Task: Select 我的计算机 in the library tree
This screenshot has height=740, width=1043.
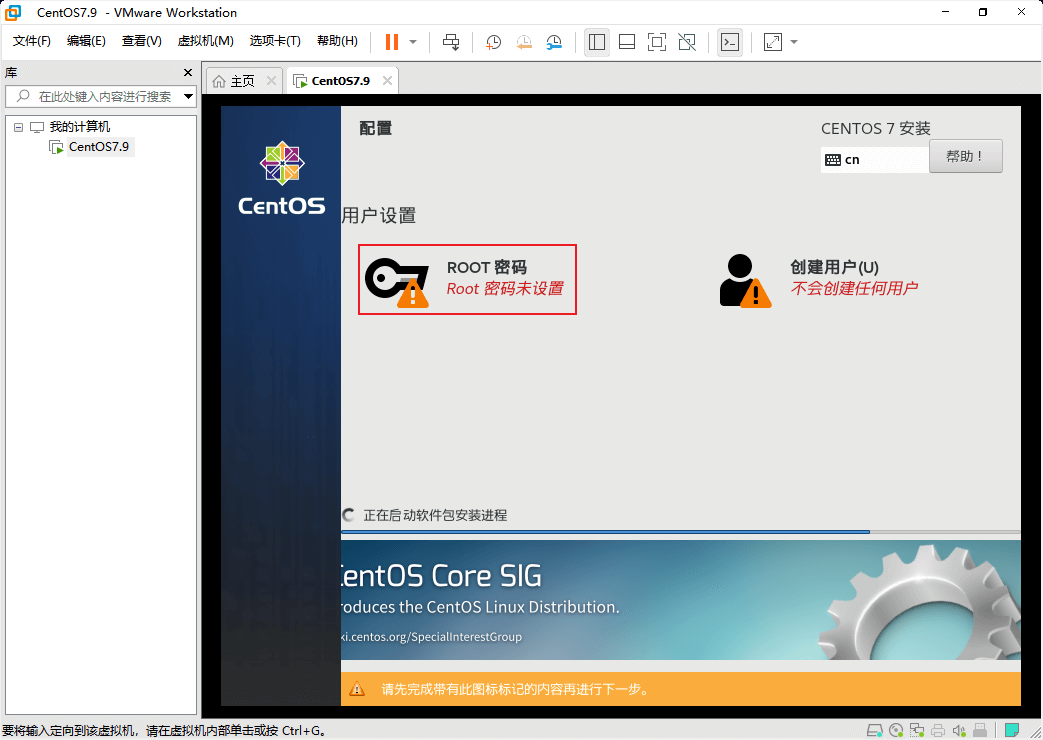Action: point(80,126)
